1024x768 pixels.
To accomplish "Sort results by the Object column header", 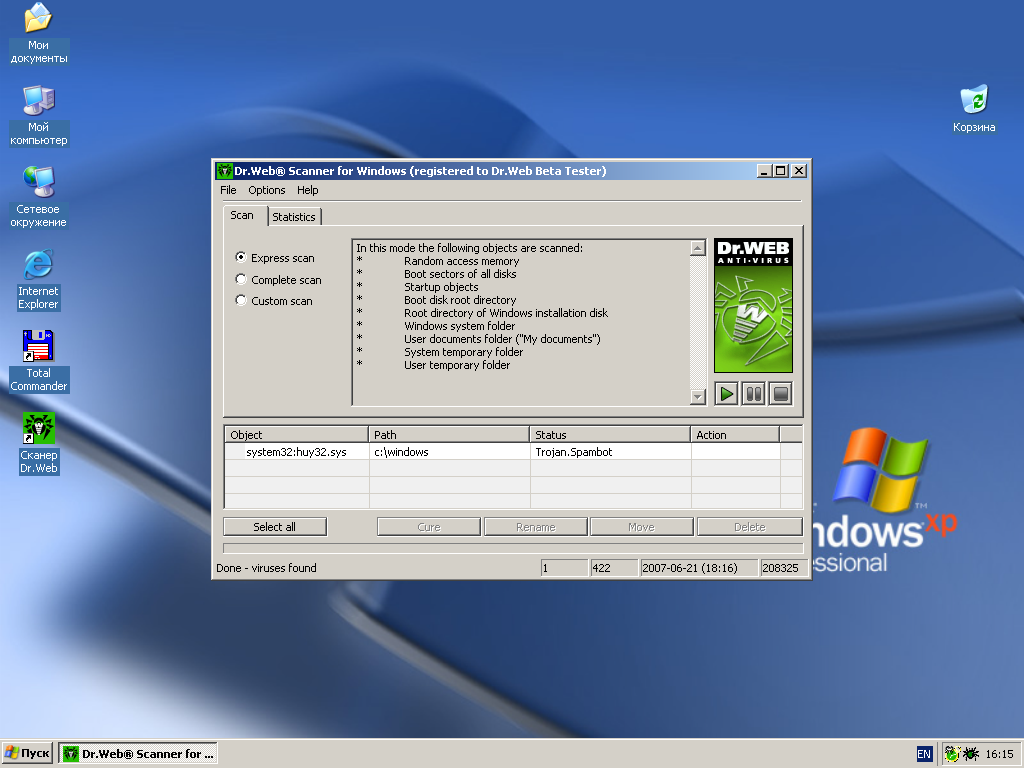I will [296, 435].
